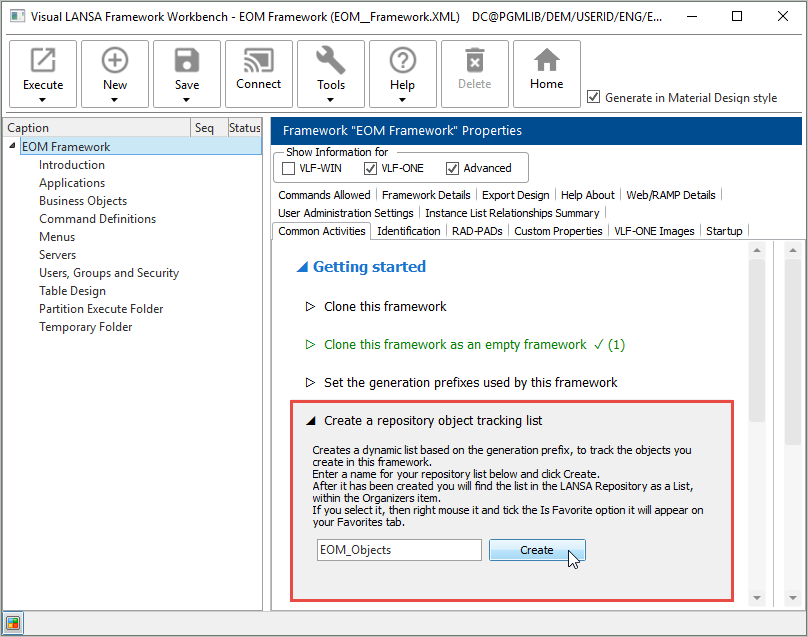Image resolution: width=808 pixels, height=637 pixels.
Task: Switch to the Identification tab
Action: [409, 231]
